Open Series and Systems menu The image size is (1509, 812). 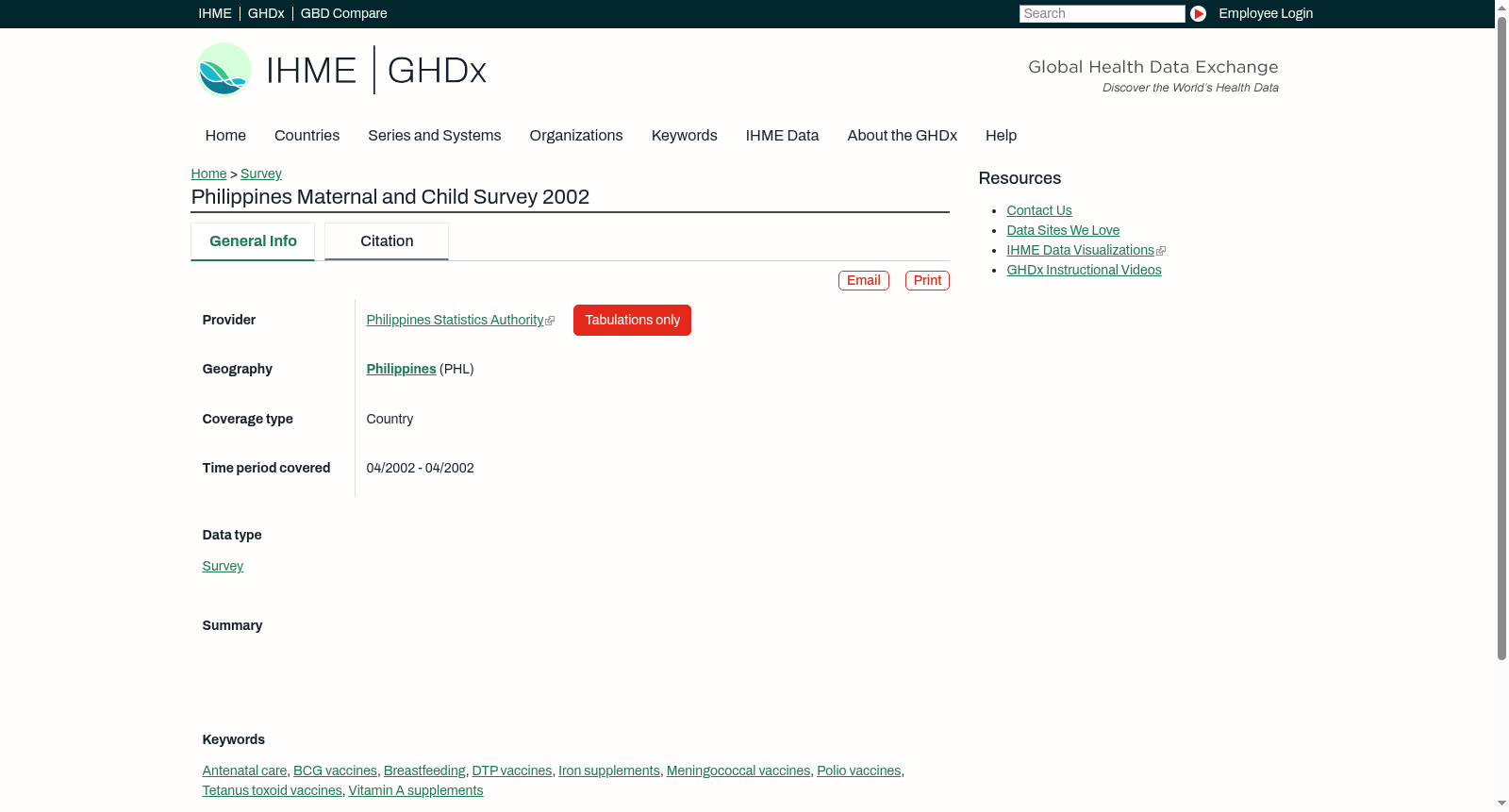[x=435, y=136]
